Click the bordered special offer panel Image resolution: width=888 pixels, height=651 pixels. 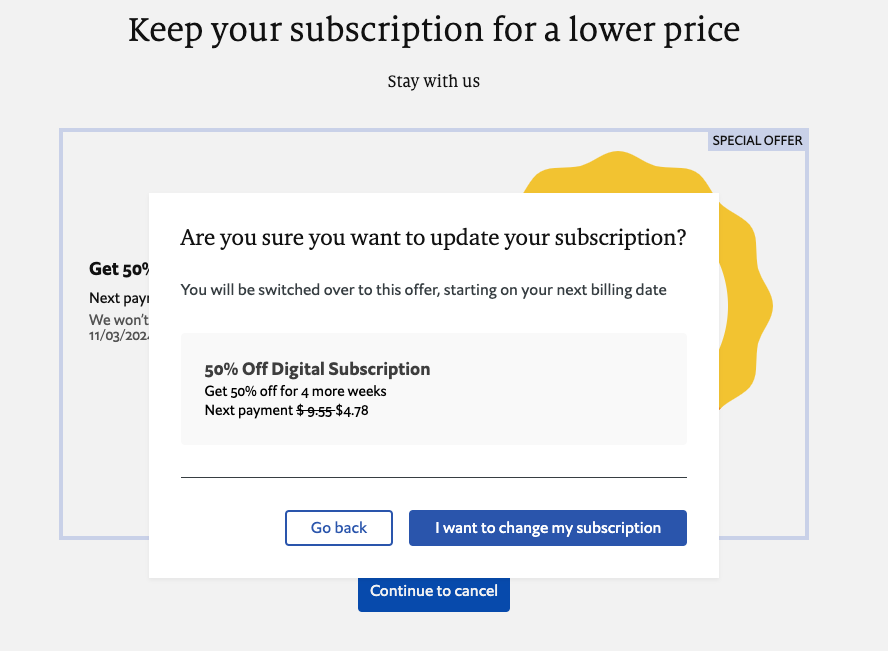tap(100, 450)
